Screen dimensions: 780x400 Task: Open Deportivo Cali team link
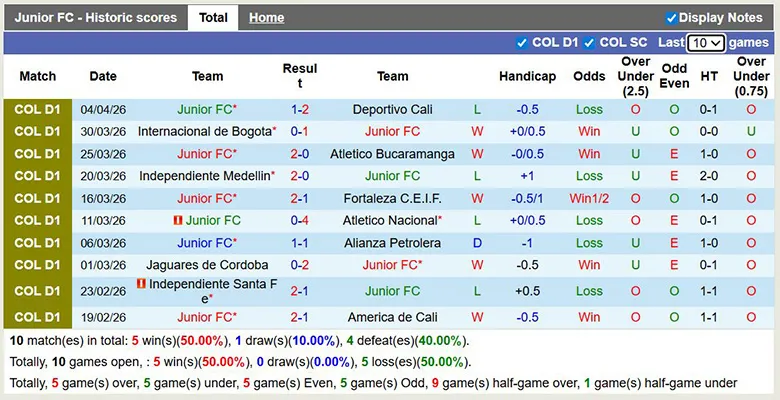(x=392, y=110)
